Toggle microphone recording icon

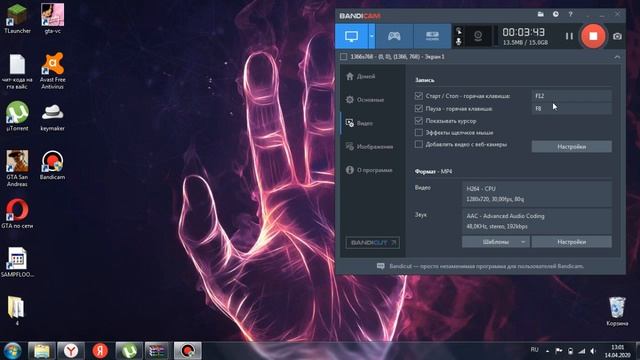pyautogui.click(x=459, y=42)
